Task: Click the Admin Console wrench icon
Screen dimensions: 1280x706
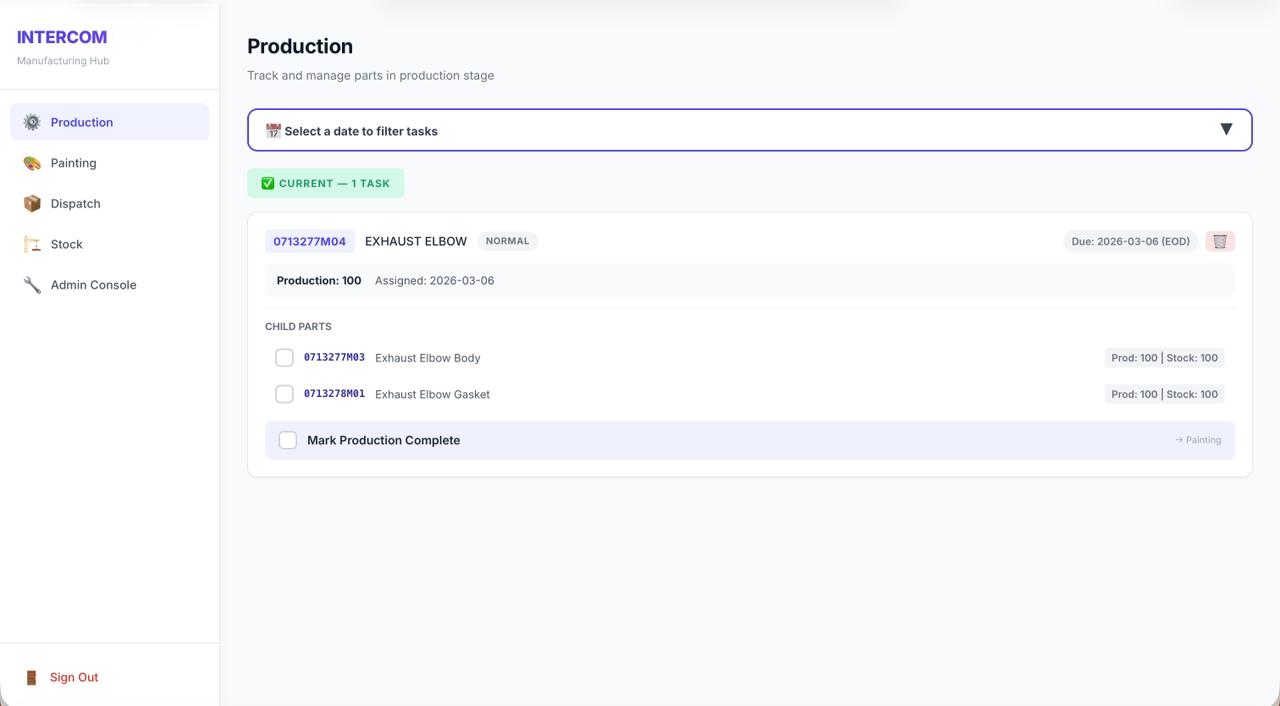Action: click(x=32, y=285)
